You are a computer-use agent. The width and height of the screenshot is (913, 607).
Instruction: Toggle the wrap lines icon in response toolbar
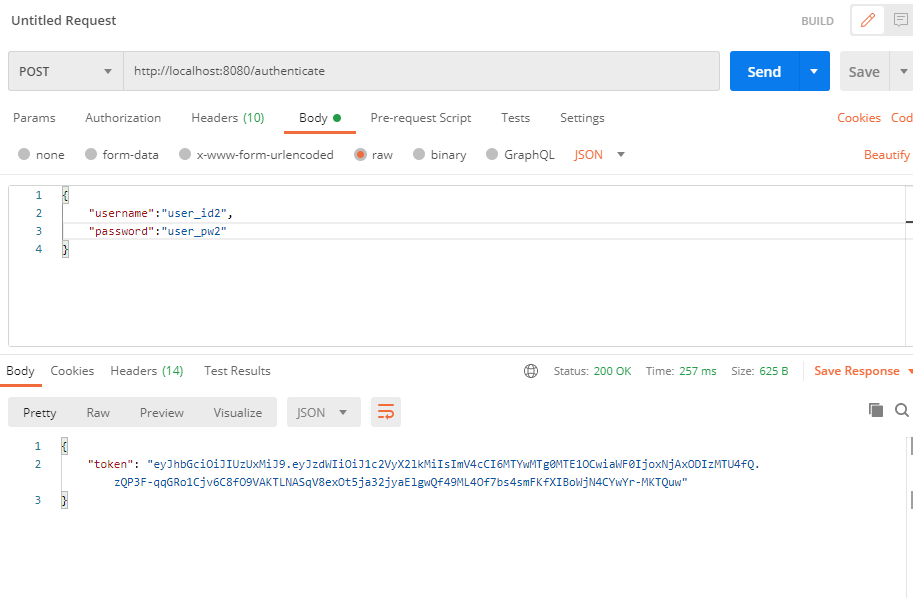[385, 412]
